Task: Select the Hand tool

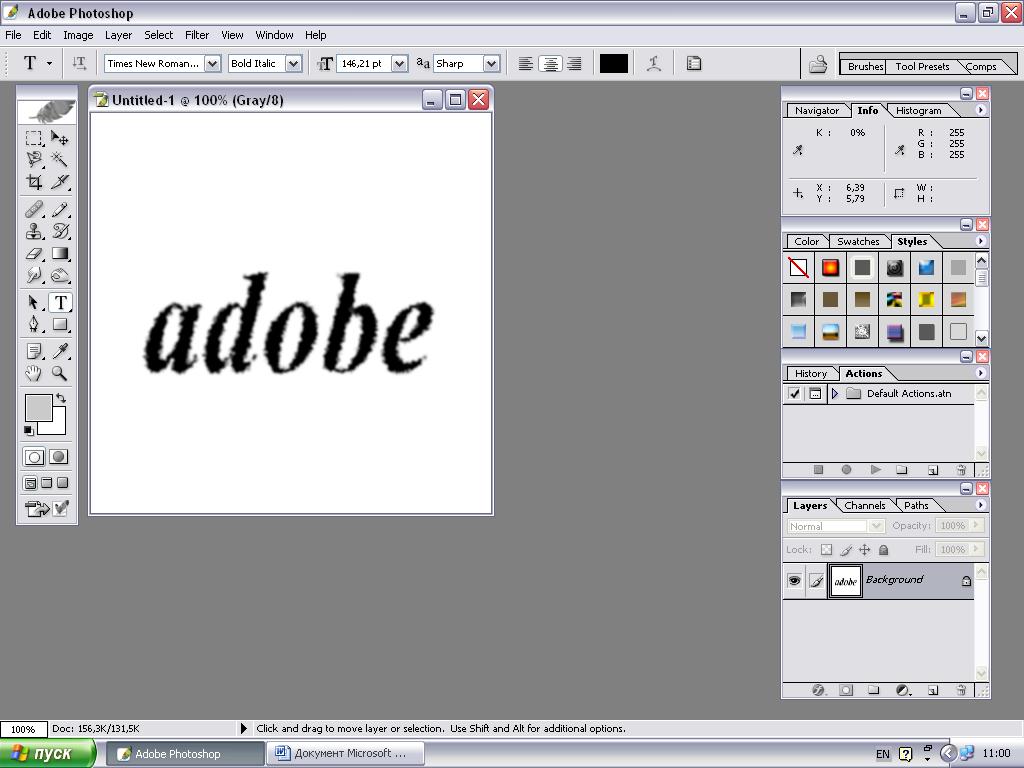Action: tap(34, 374)
